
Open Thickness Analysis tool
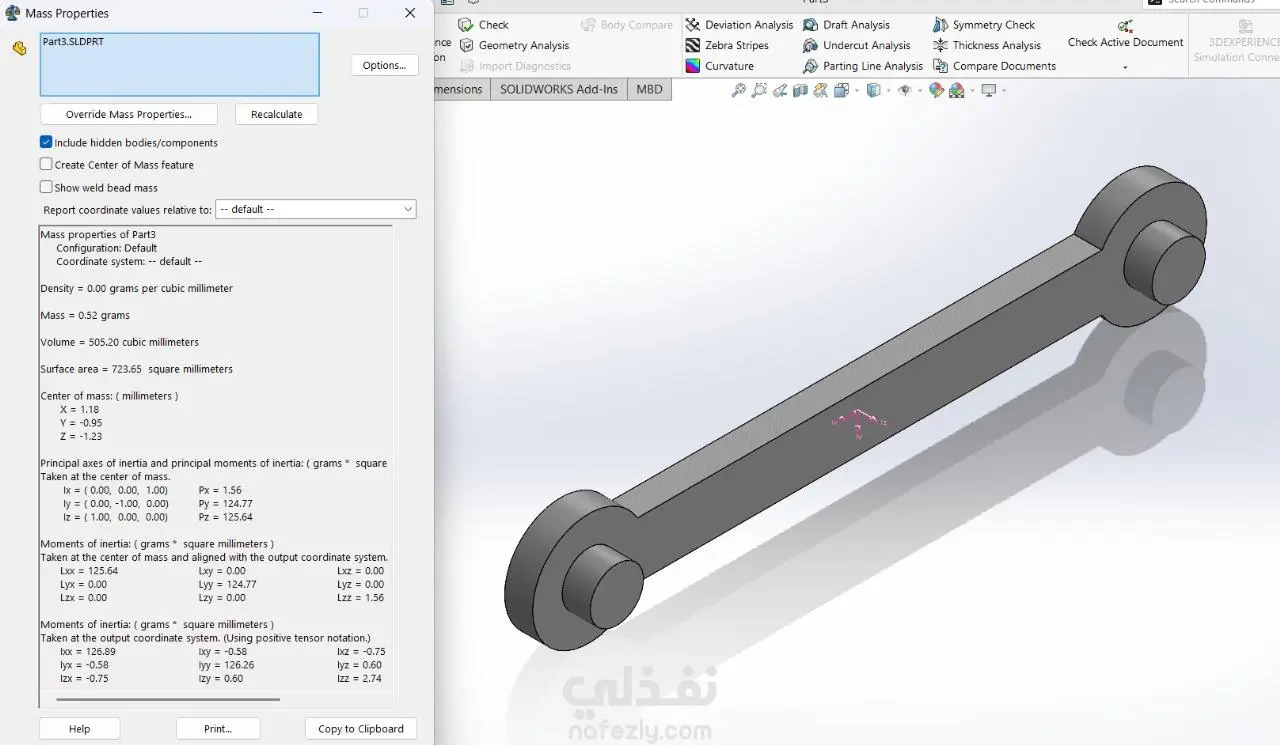[987, 45]
